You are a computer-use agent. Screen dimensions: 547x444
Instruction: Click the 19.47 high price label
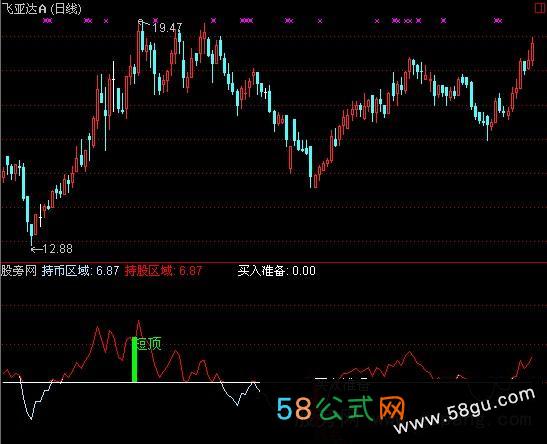coord(167,28)
